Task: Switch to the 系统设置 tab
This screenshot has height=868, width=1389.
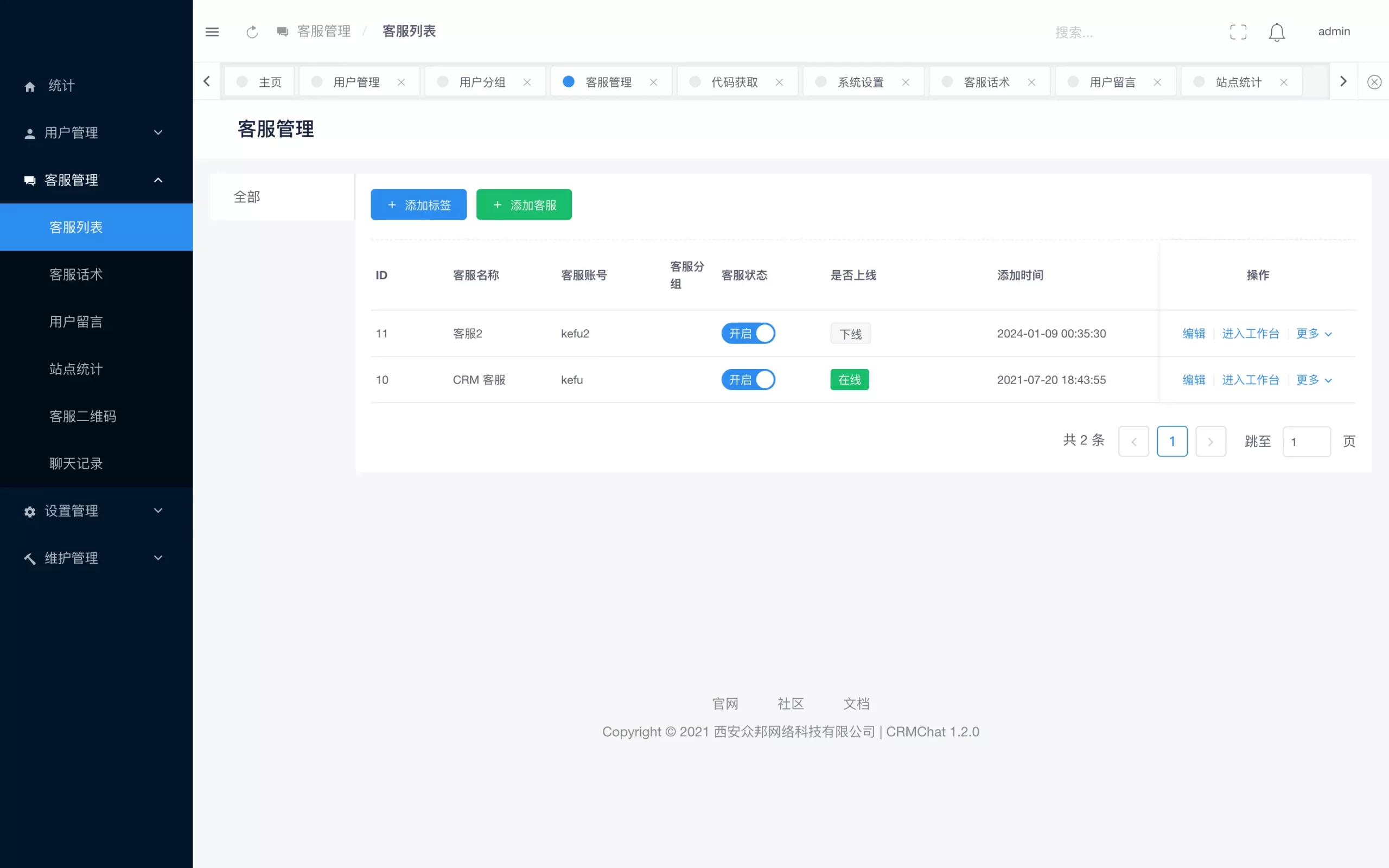Action: pyautogui.click(x=860, y=82)
